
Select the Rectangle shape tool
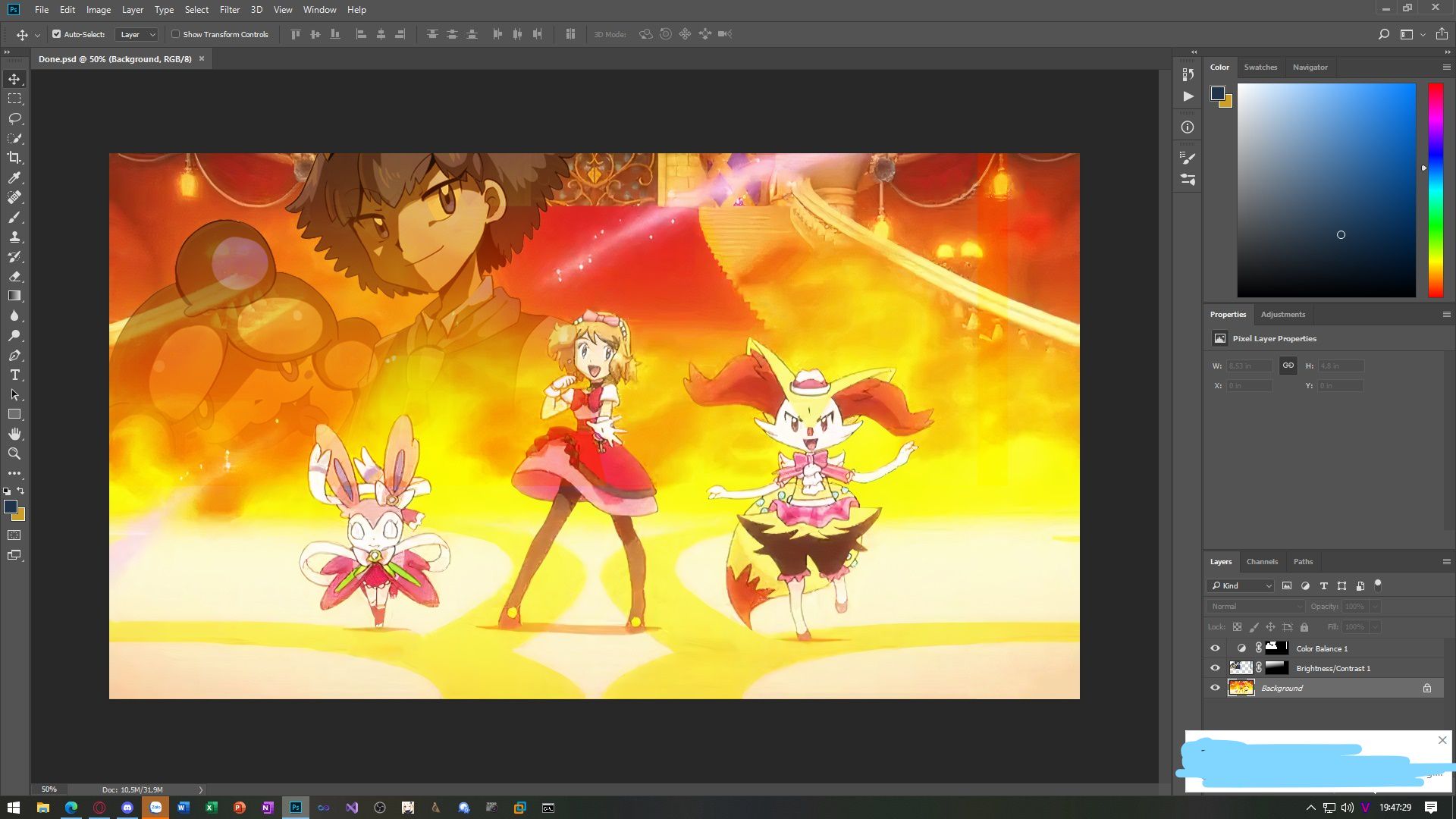coord(14,415)
